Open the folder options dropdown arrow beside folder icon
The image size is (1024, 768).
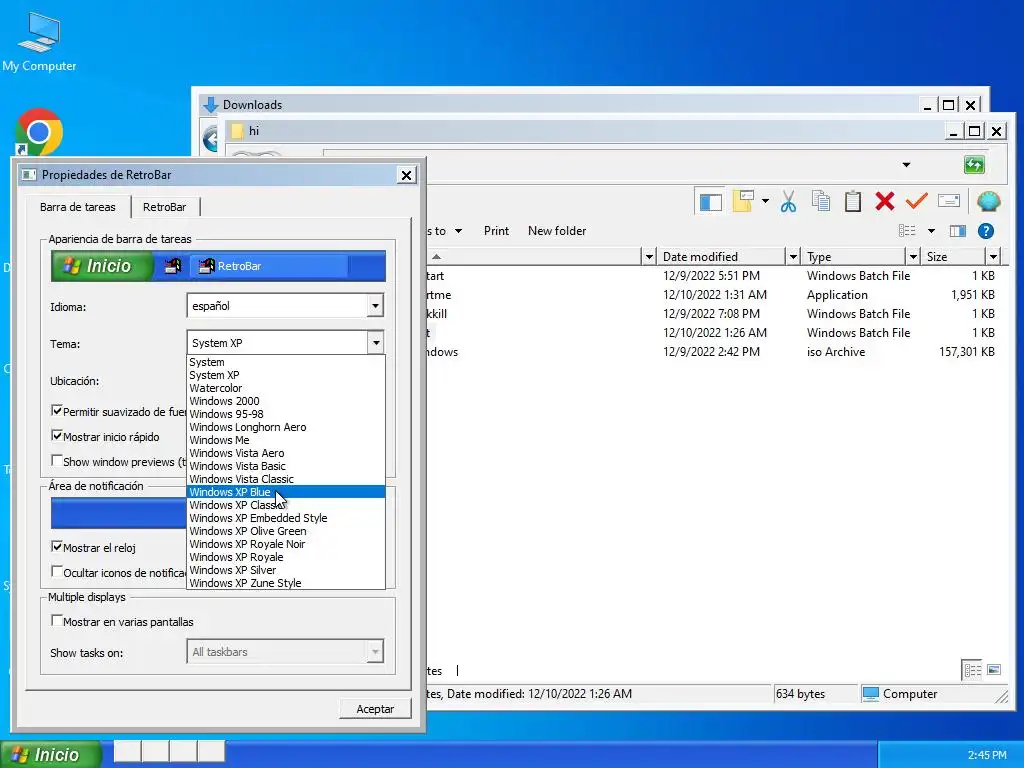click(x=765, y=201)
